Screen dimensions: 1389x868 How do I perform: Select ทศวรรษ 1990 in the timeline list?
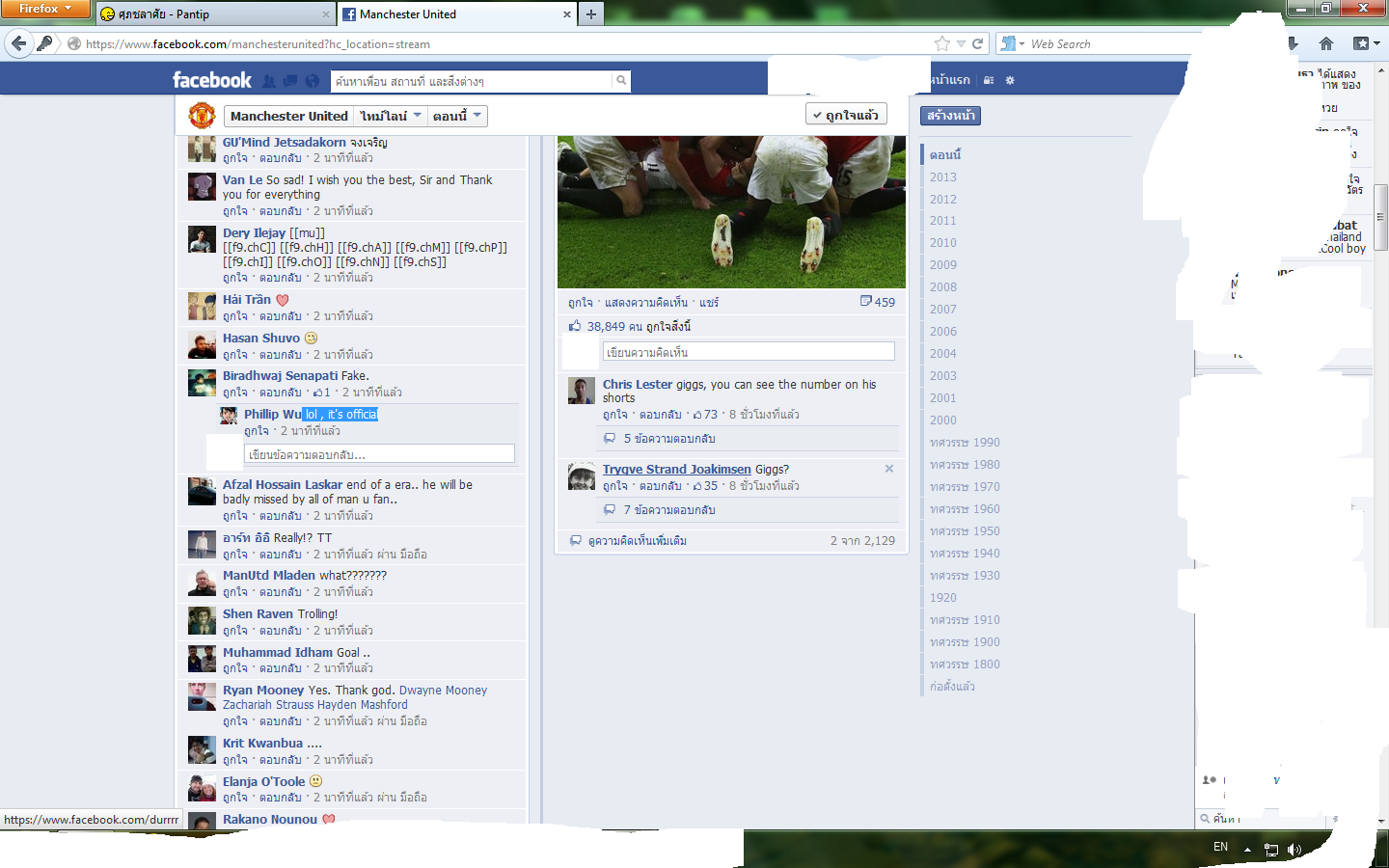[x=965, y=443]
